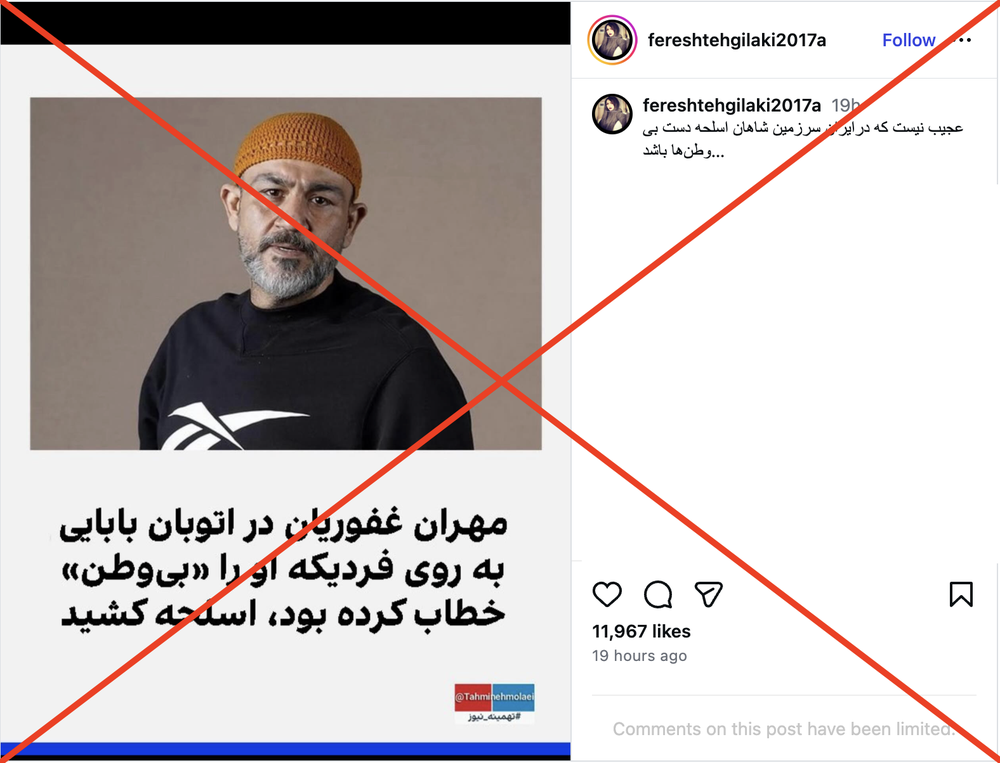
Task: Share post via paper plane icon
Action: click(x=708, y=595)
